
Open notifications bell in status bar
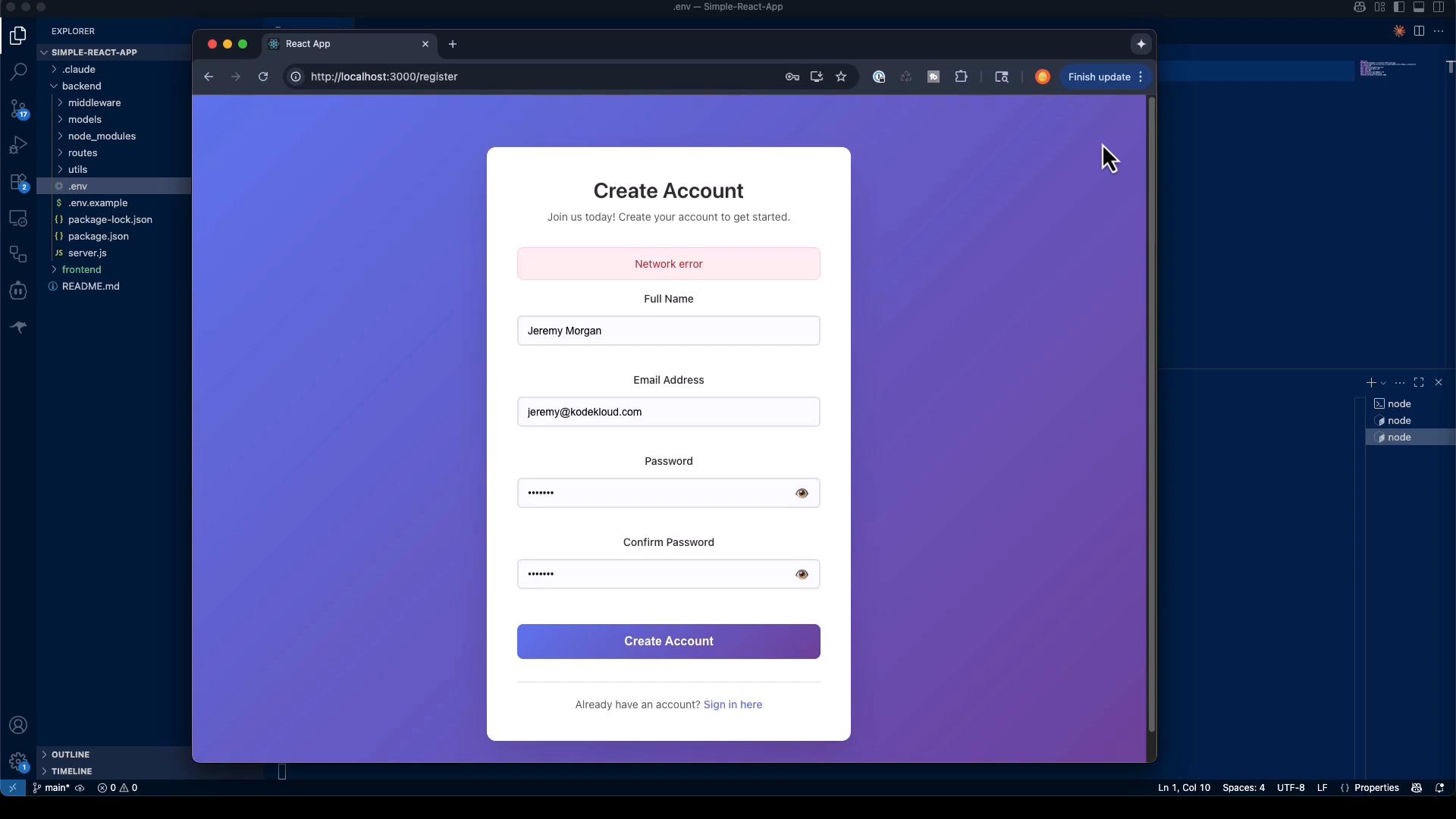[1439, 788]
